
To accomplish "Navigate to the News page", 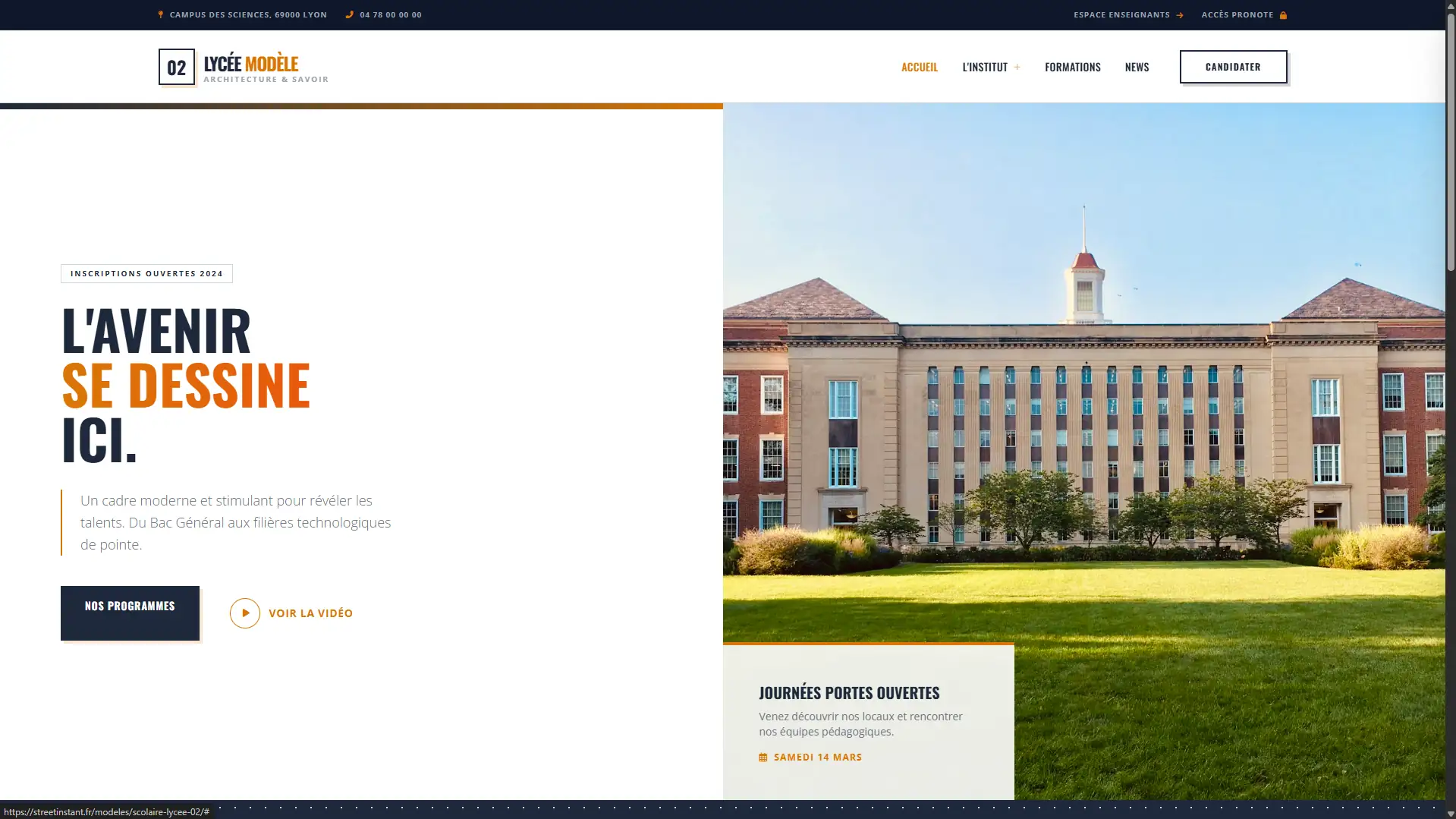I will click(x=1136, y=67).
